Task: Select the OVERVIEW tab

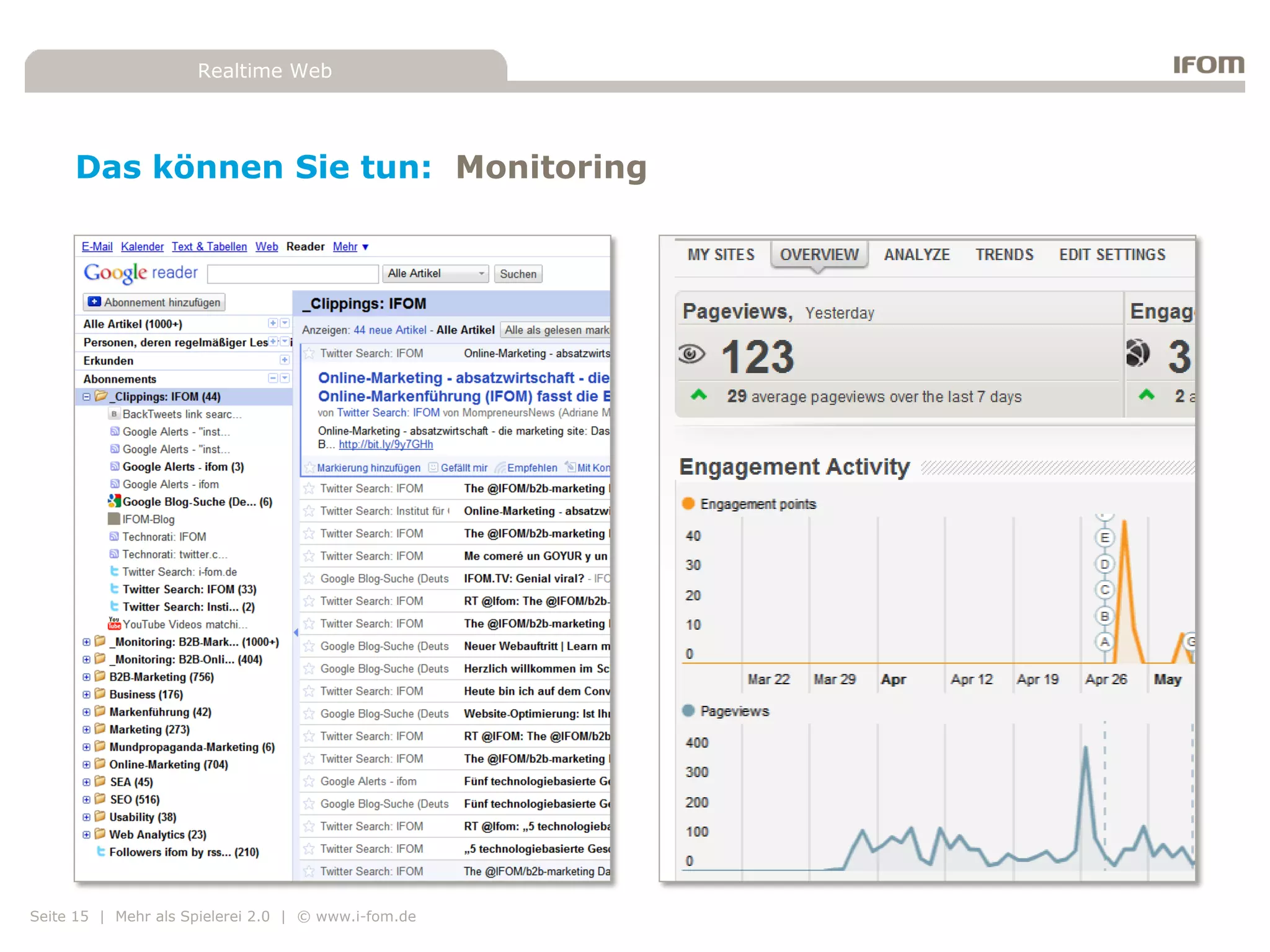Action: (819, 255)
